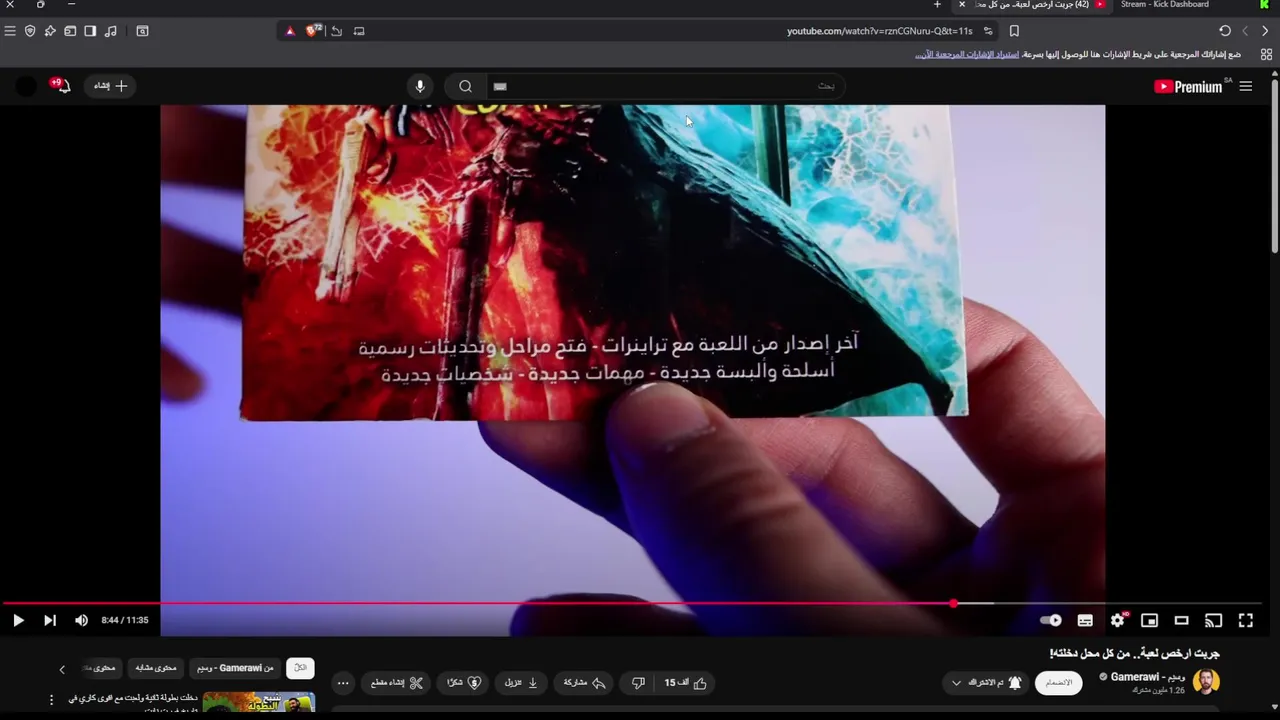The width and height of the screenshot is (1280, 720).
Task: Select the YouTube video browser tab
Action: 1030,5
